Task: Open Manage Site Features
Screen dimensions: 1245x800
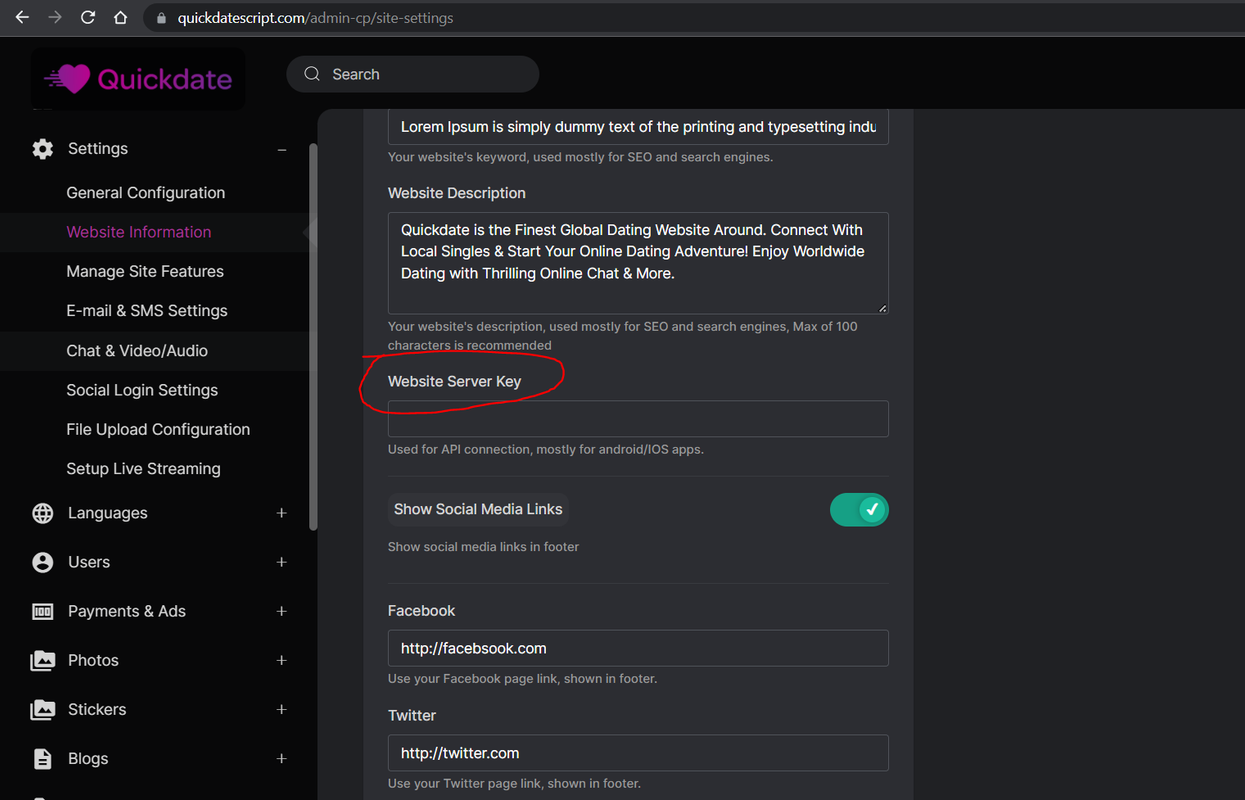Action: pyautogui.click(x=145, y=271)
